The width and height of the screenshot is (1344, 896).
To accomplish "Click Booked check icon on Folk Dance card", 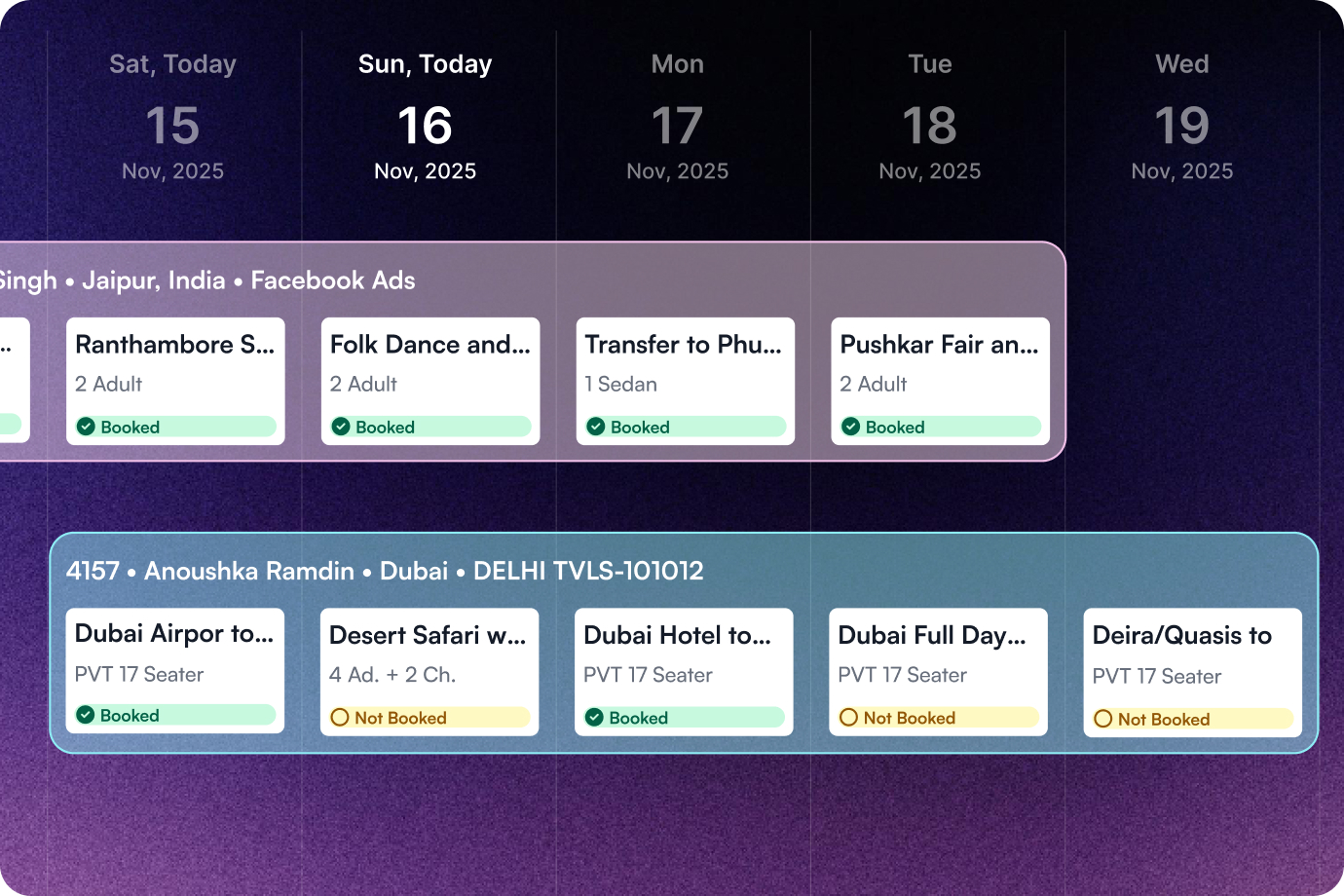I will pyautogui.click(x=341, y=427).
